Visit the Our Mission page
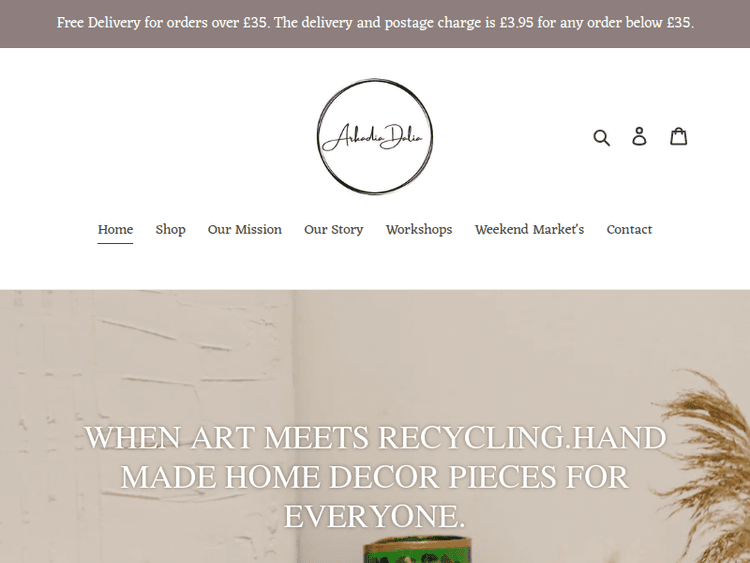The width and height of the screenshot is (750, 563). [244, 230]
